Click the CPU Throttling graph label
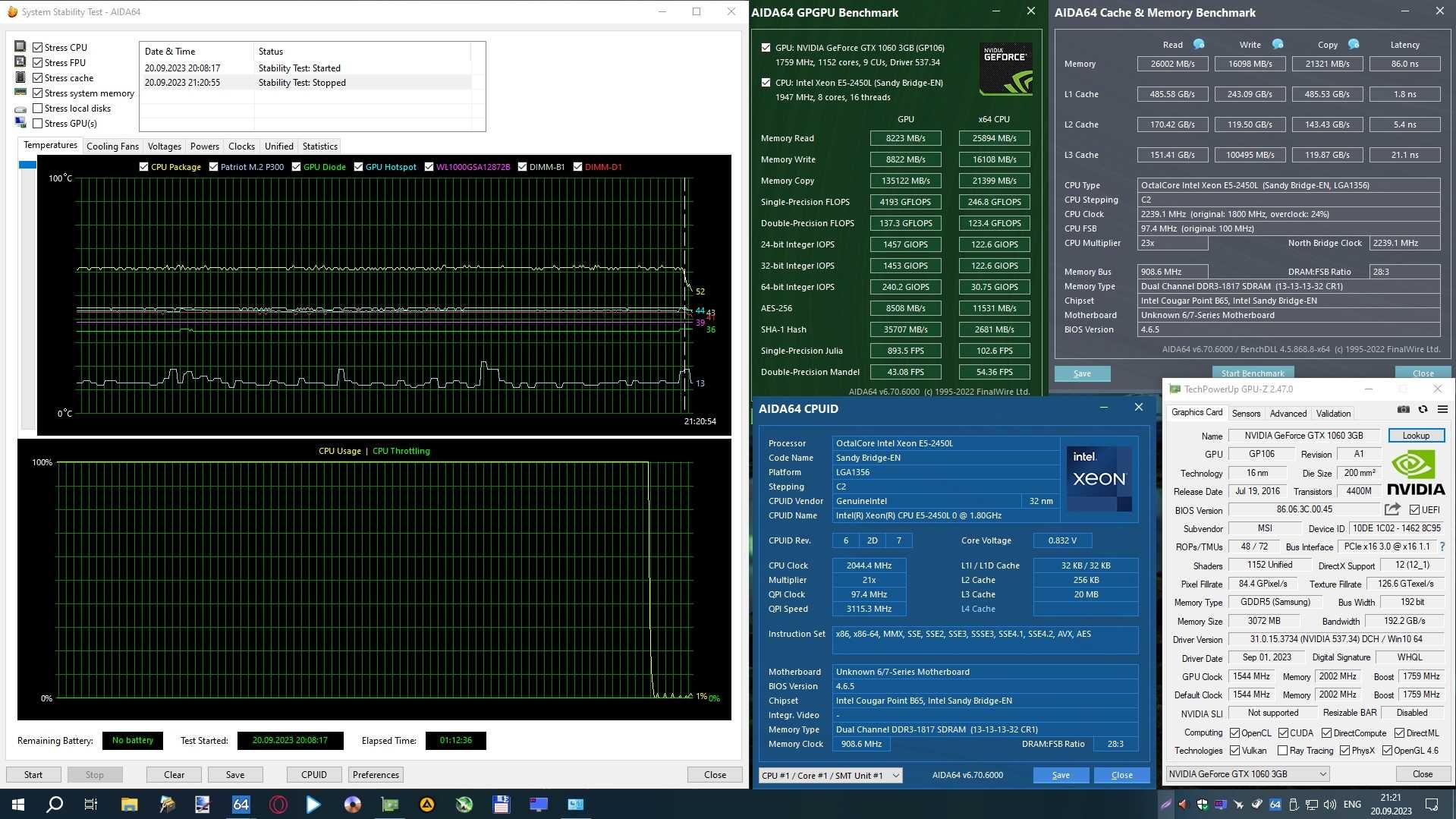The height and width of the screenshot is (819, 1456). [x=401, y=451]
